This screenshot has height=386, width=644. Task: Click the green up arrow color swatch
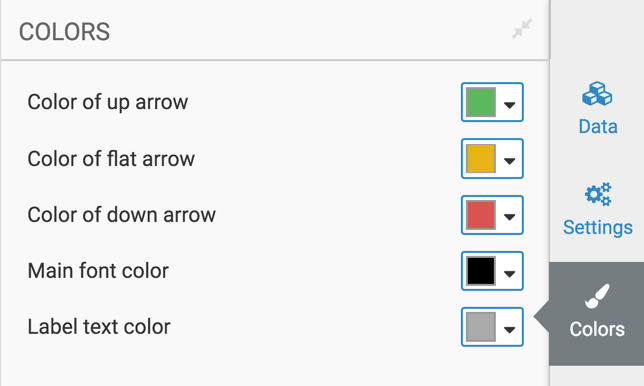[481, 102]
